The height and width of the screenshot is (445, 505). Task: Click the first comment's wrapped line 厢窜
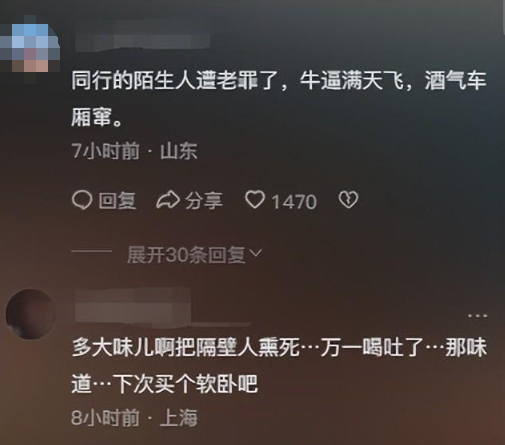click(97, 118)
